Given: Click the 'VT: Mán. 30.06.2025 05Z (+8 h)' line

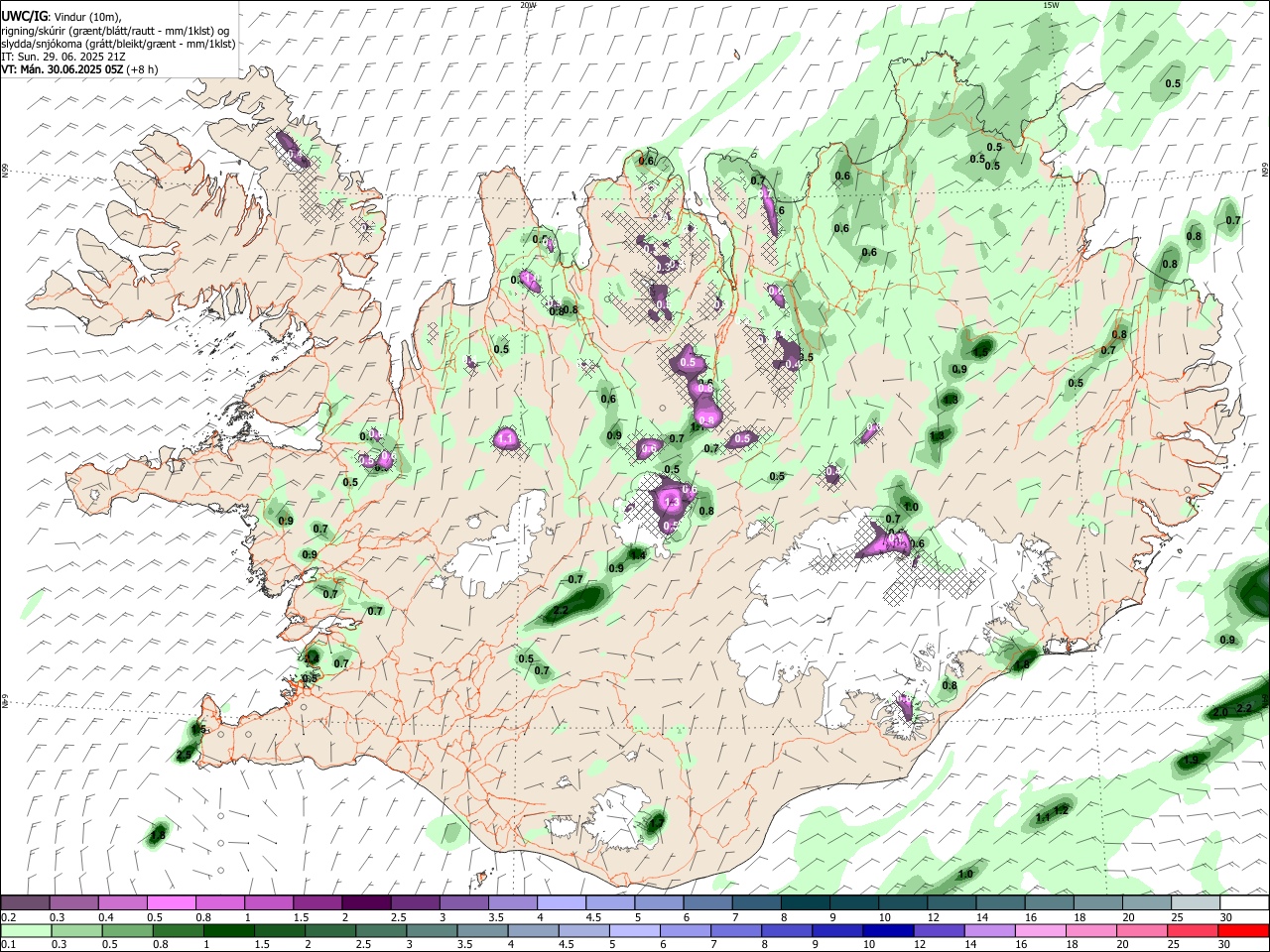Looking at the screenshot, I should [x=79, y=69].
